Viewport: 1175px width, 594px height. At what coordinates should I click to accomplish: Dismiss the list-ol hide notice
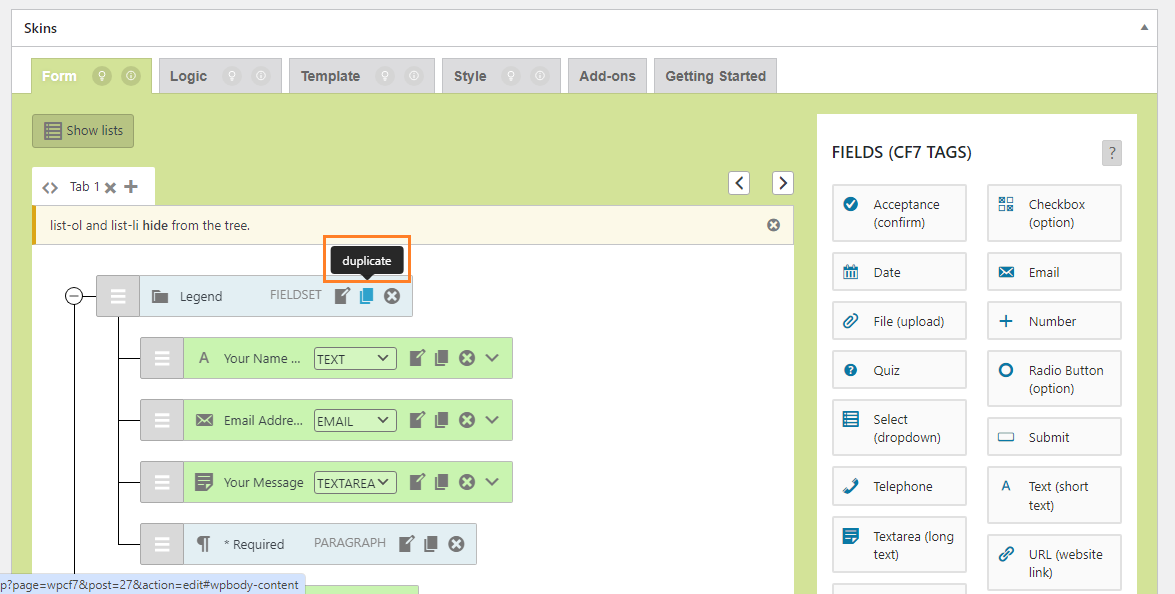coord(773,225)
